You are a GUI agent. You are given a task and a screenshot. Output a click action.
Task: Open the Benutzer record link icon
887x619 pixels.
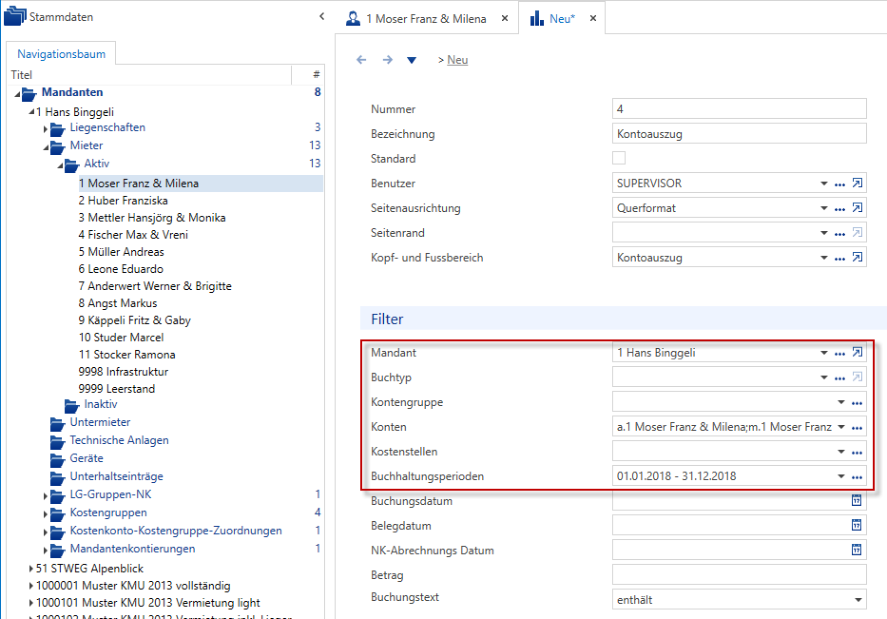click(858, 183)
